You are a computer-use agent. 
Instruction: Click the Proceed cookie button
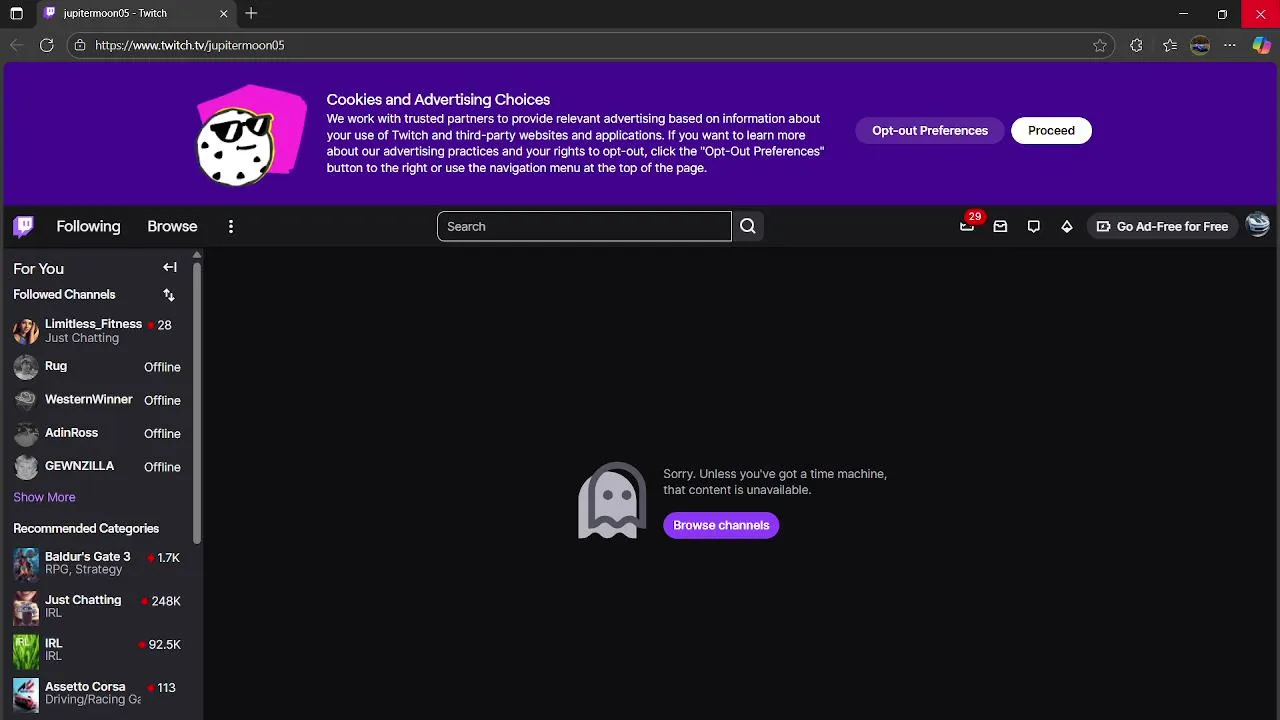[x=1051, y=130]
